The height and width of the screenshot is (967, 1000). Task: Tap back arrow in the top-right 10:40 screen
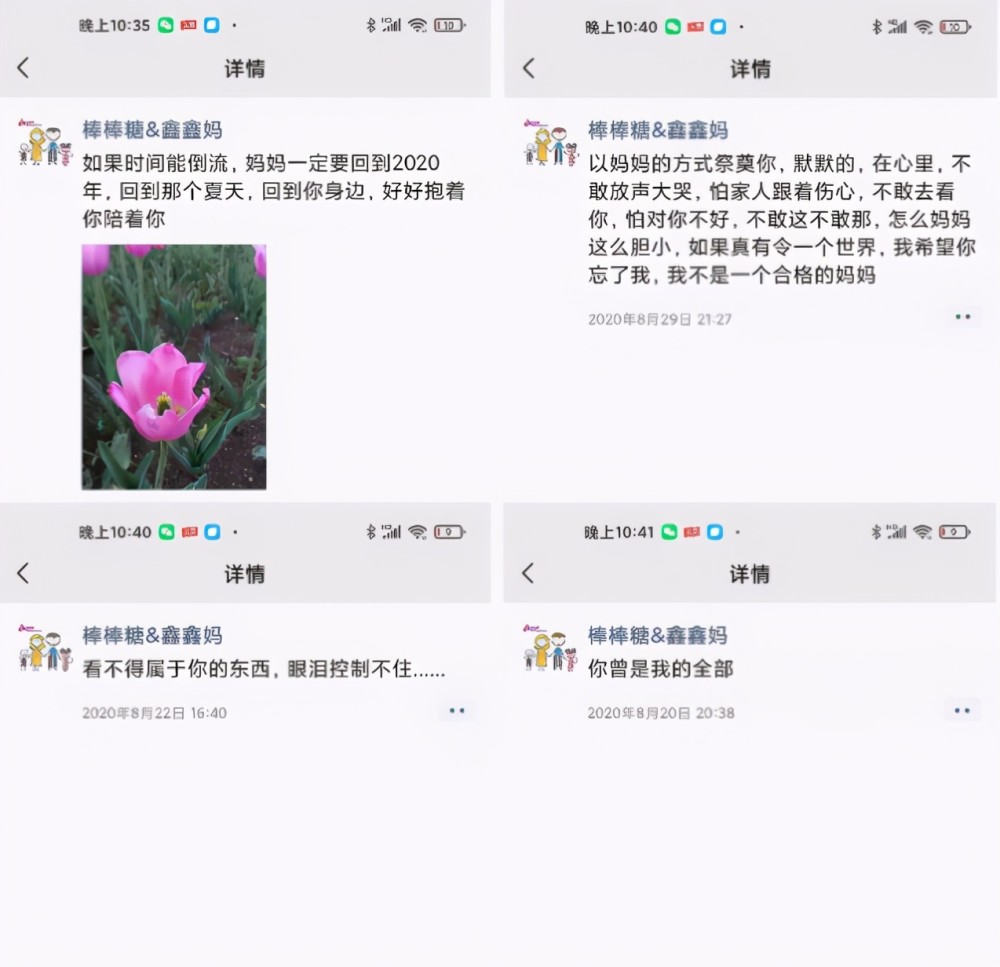point(529,68)
